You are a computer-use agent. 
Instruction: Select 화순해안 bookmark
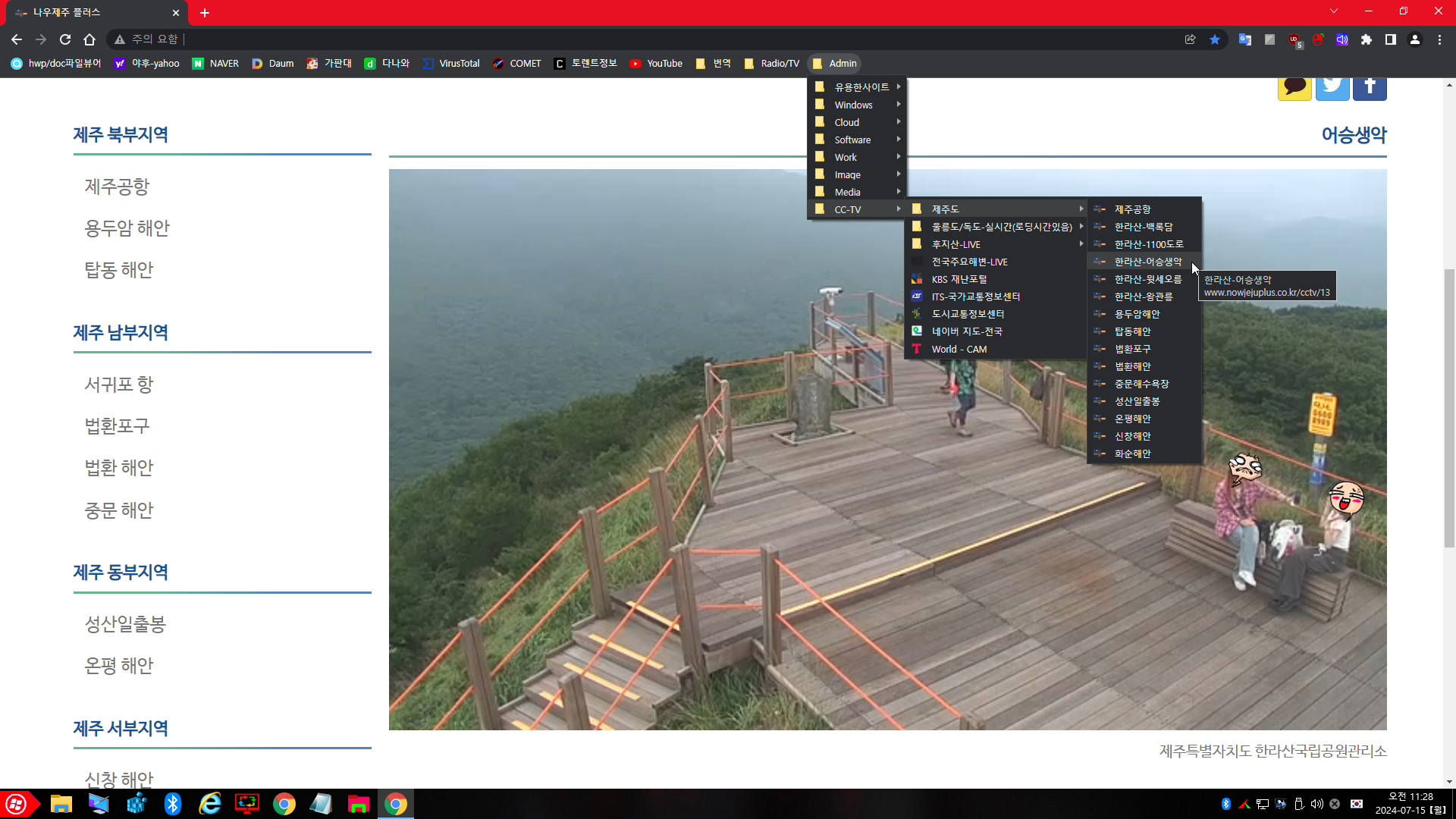coord(1144,453)
